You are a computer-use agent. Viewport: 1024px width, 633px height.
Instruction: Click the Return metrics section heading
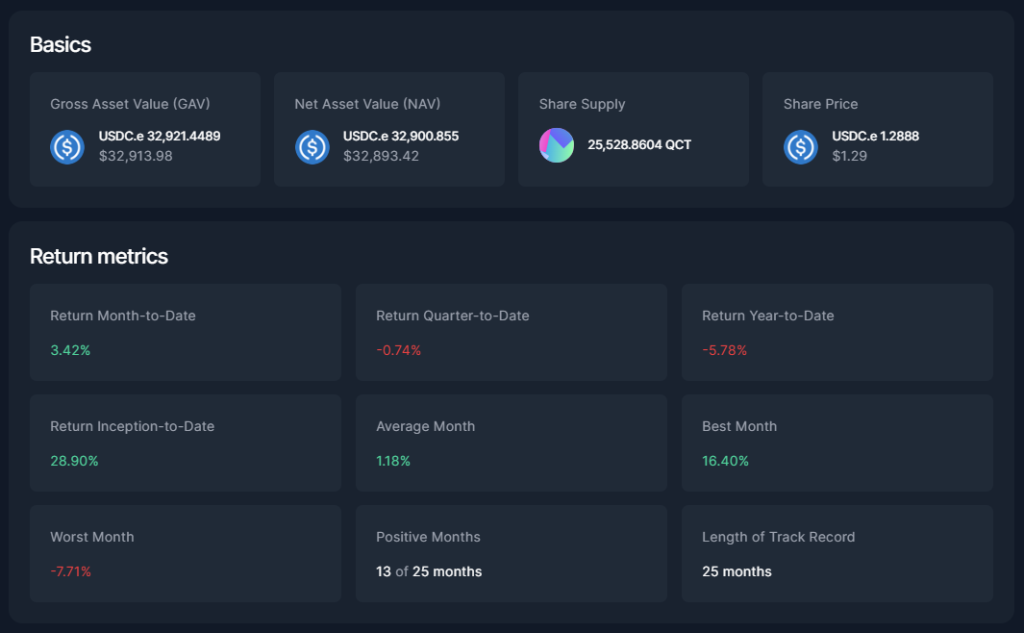[99, 256]
